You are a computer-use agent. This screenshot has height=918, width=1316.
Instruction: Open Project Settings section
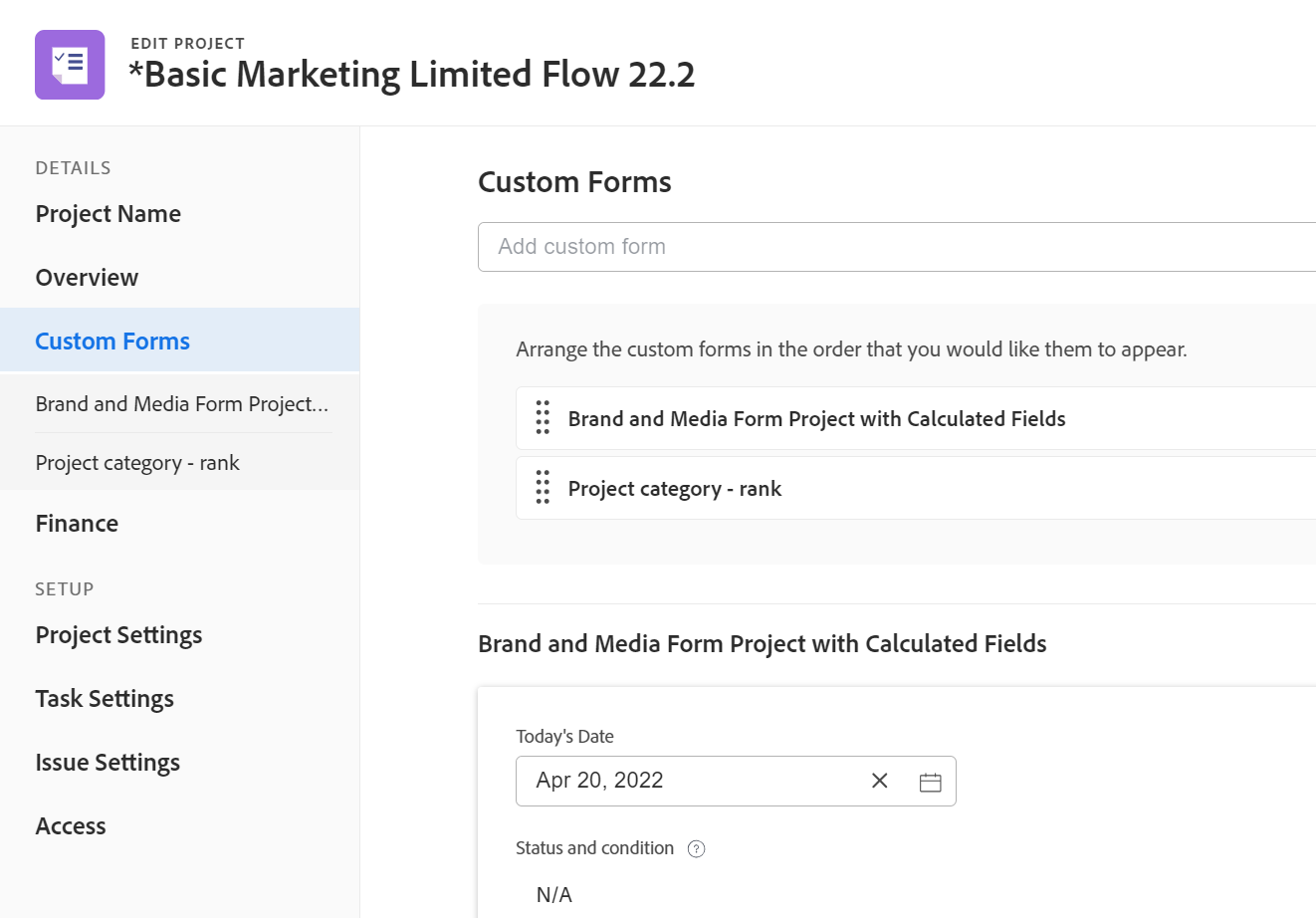119,635
